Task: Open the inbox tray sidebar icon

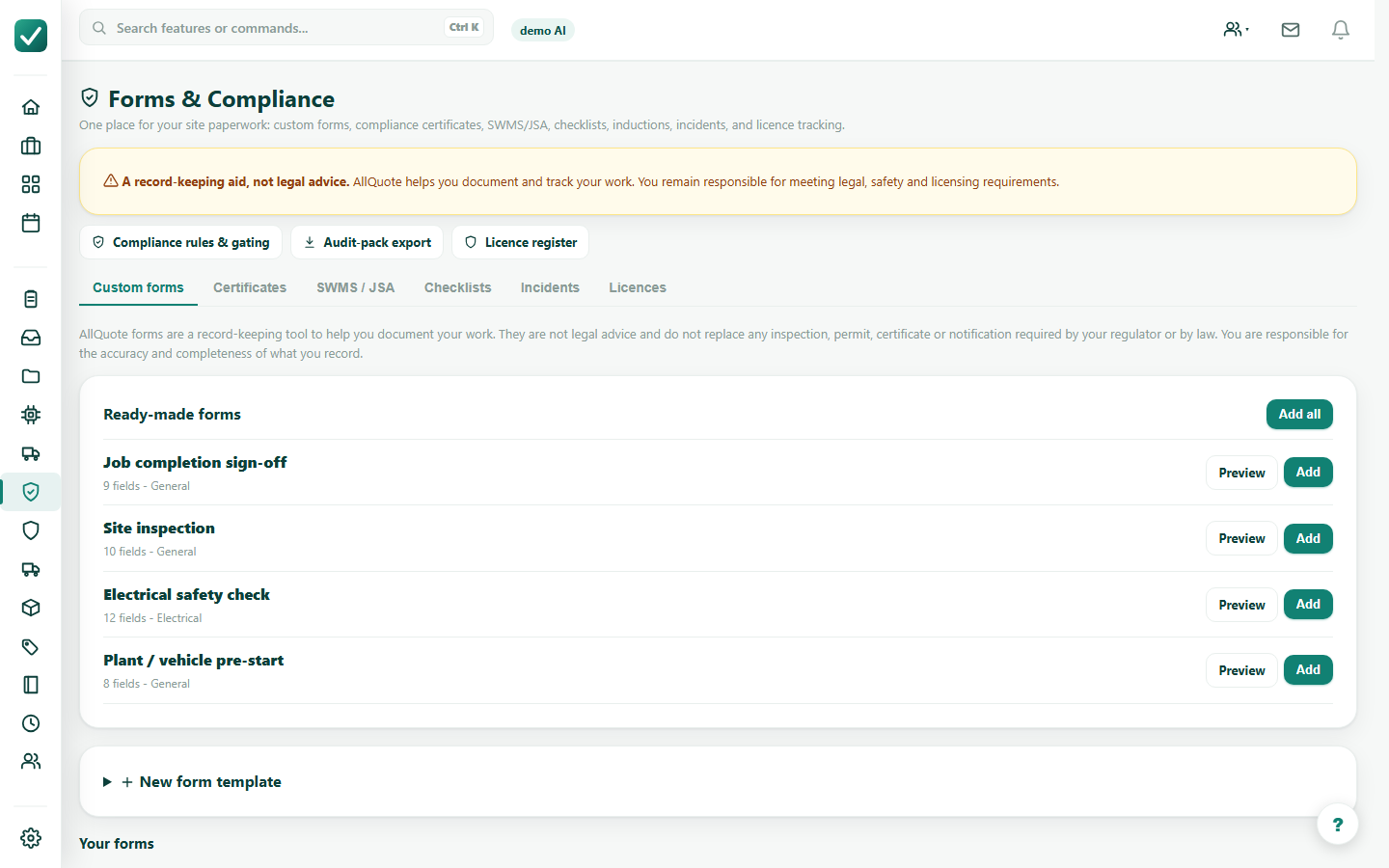Action: click(x=31, y=338)
